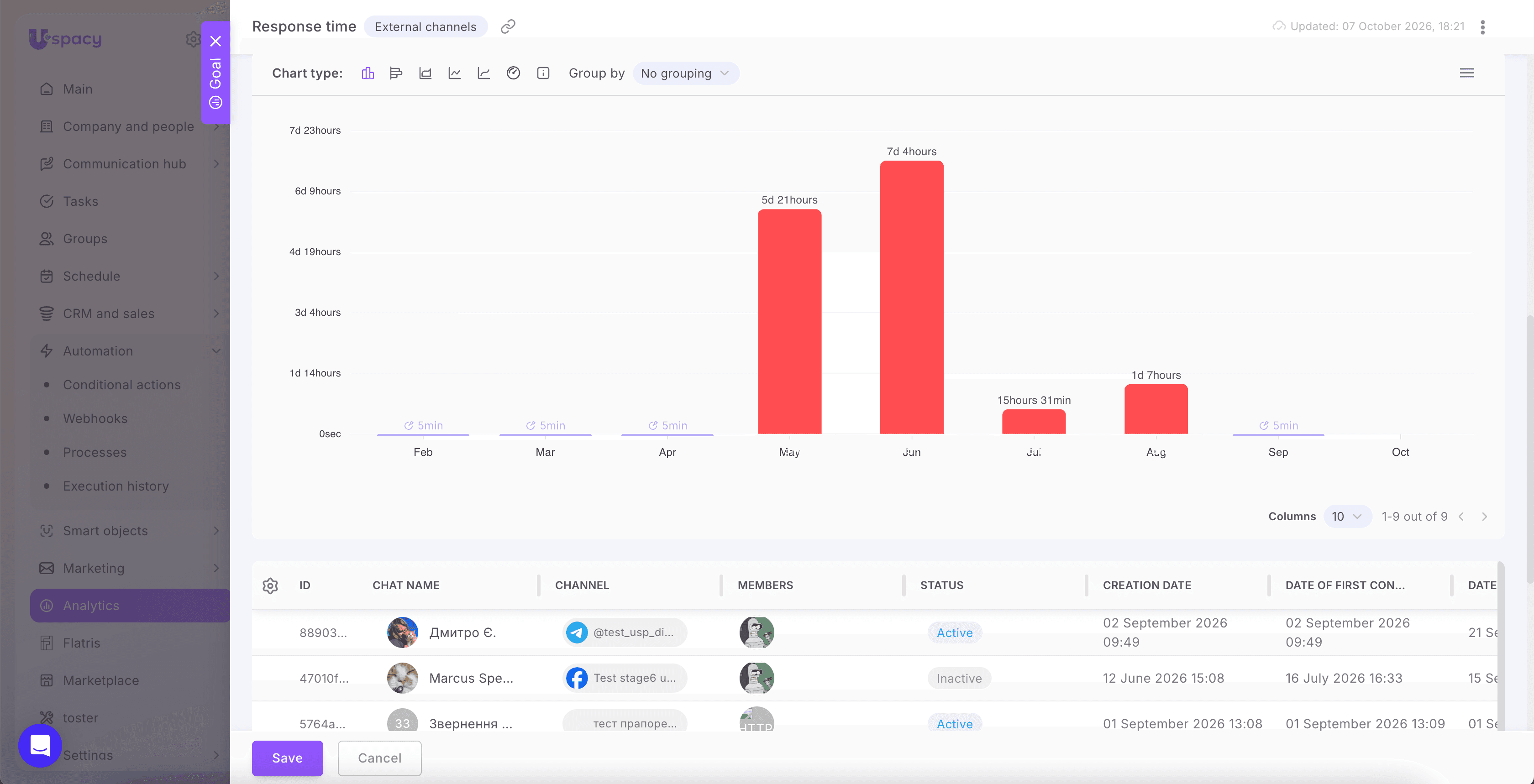The image size is (1534, 784).
Task: Click the Aug 1d 7hours bar
Action: 1156,409
